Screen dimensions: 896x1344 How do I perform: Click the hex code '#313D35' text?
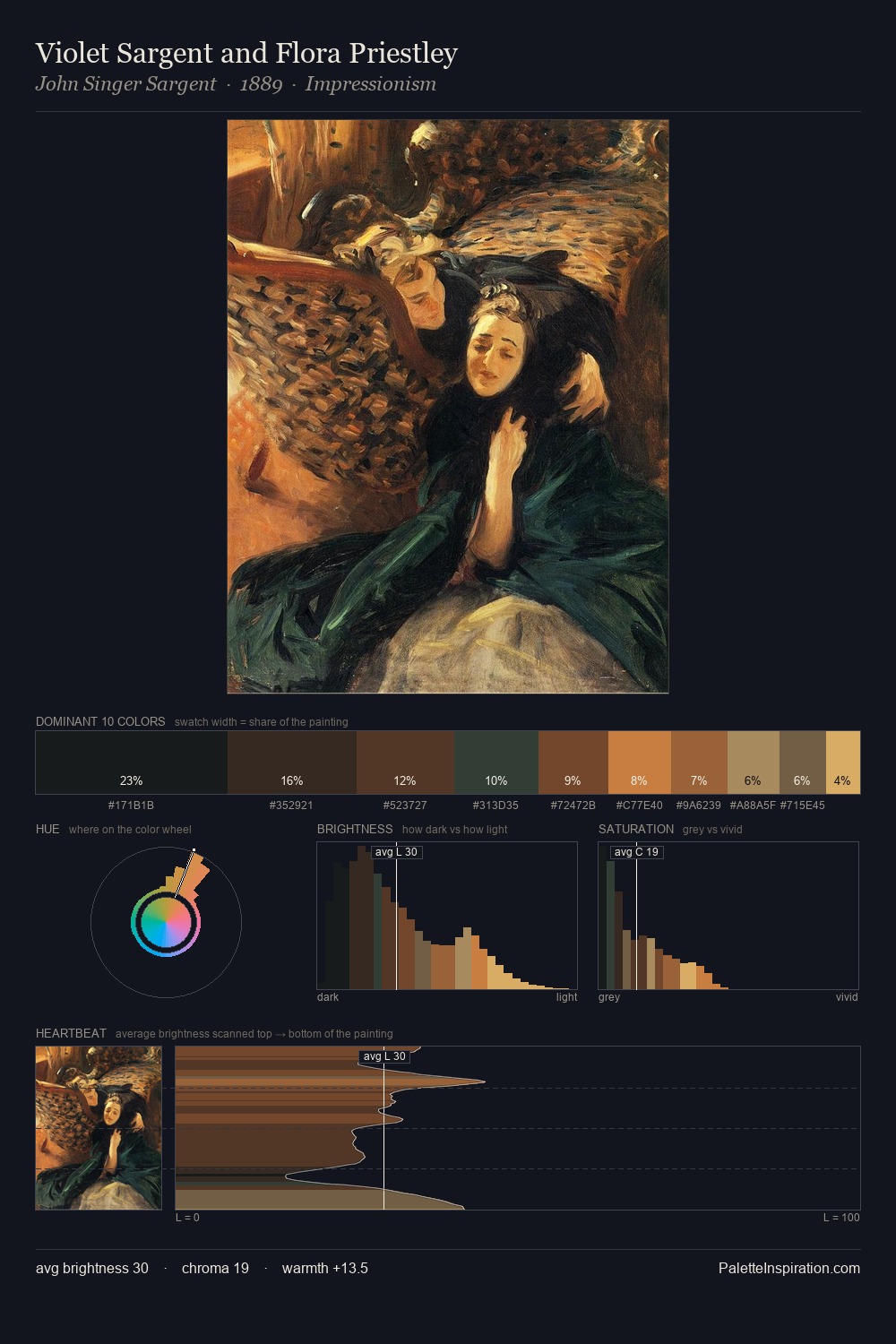point(495,806)
